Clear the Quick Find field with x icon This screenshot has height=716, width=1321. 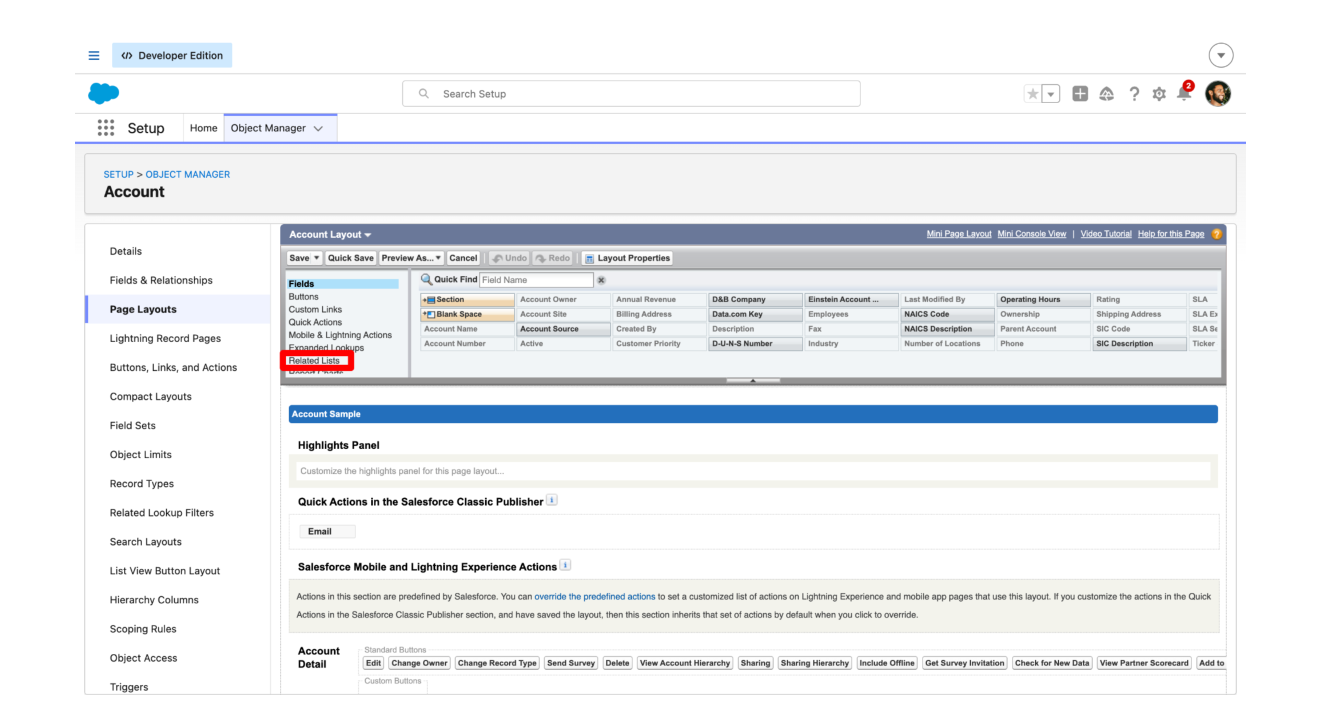coord(601,280)
